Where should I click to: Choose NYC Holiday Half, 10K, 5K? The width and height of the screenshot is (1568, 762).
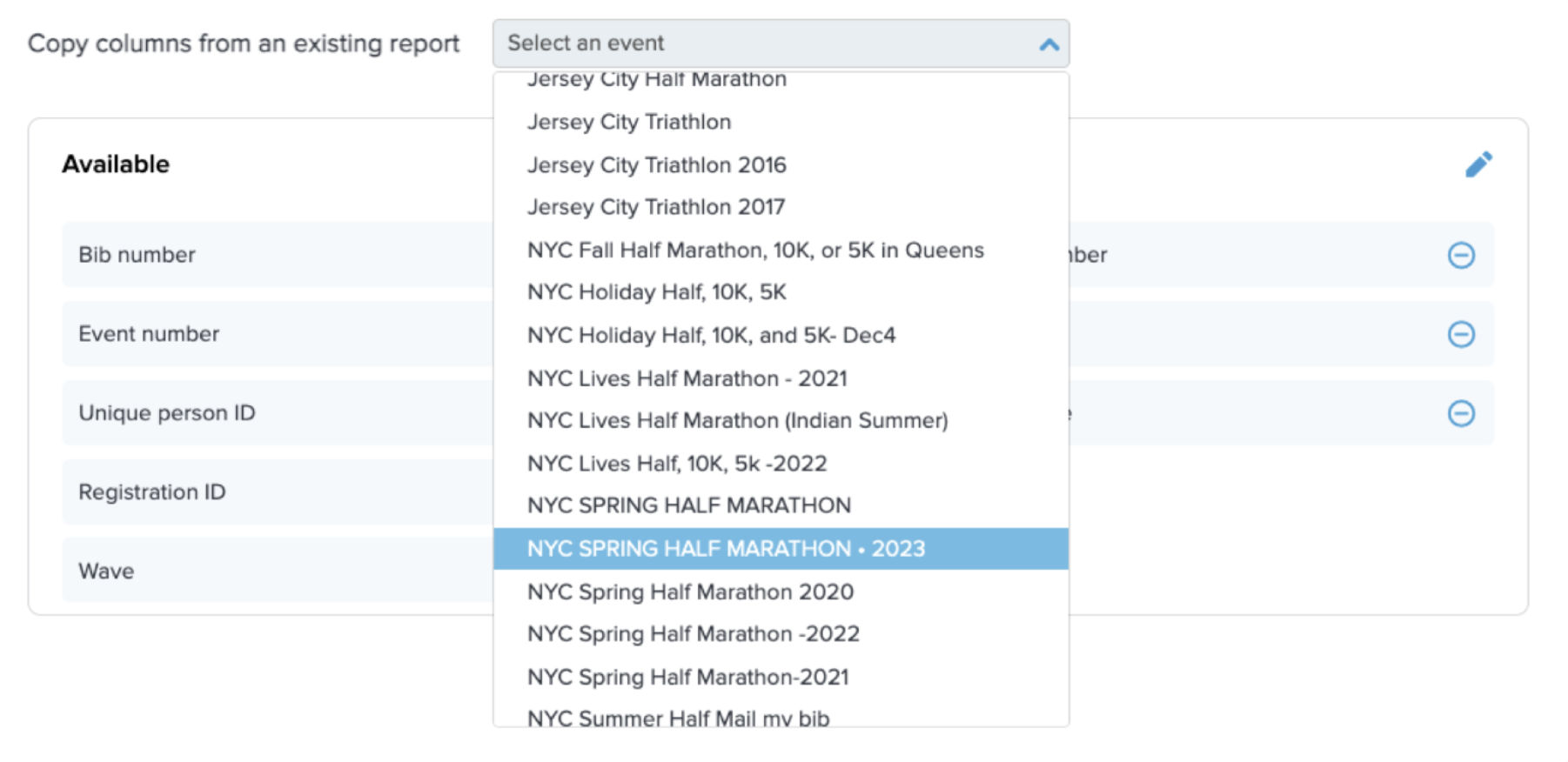pyautogui.click(x=656, y=292)
